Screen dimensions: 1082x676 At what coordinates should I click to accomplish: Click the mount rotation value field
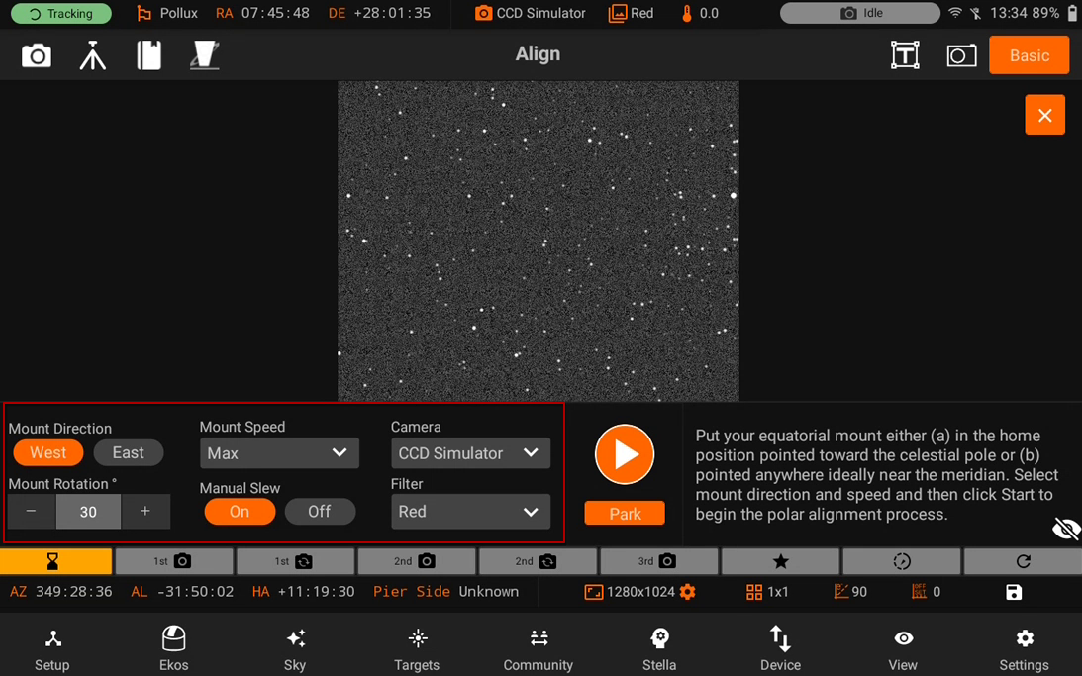[88, 512]
